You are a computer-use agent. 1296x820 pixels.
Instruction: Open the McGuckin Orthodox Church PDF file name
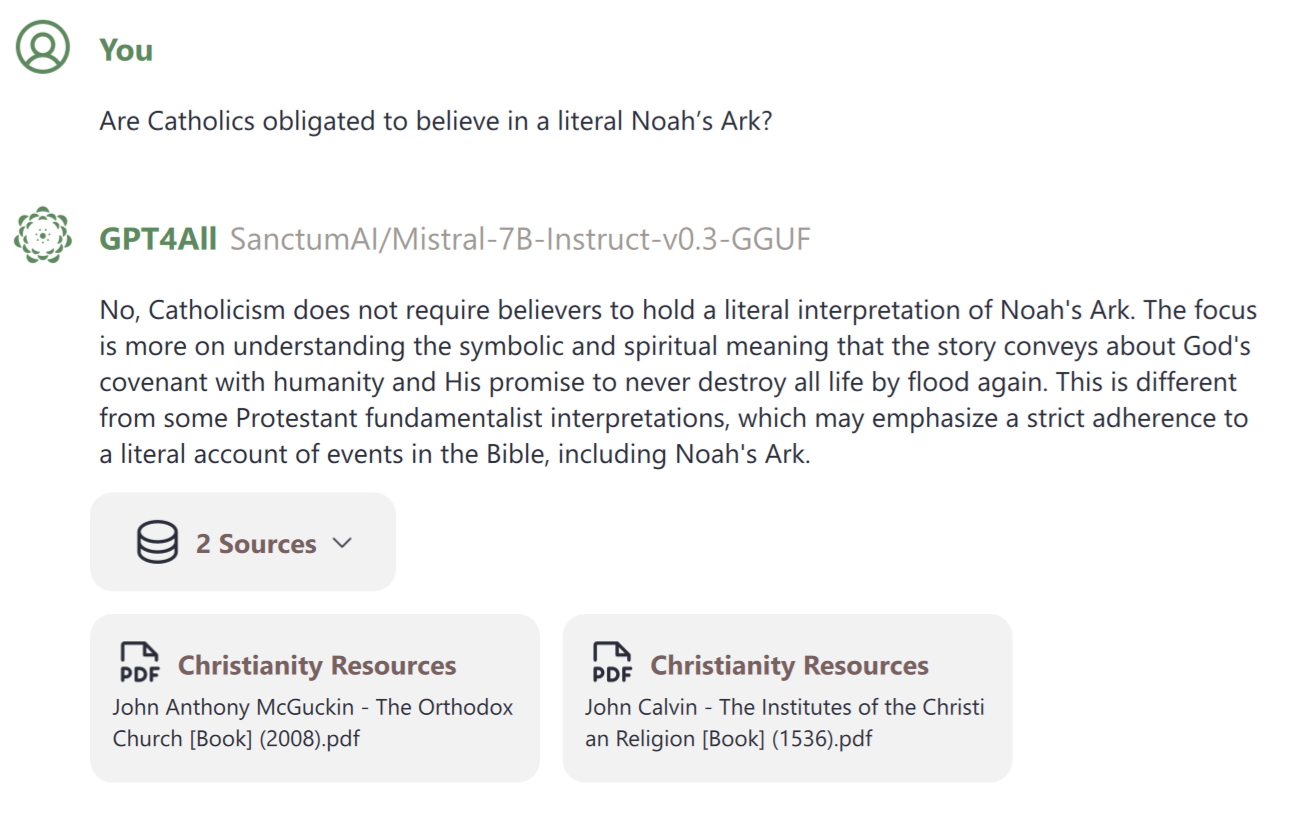(x=312, y=723)
